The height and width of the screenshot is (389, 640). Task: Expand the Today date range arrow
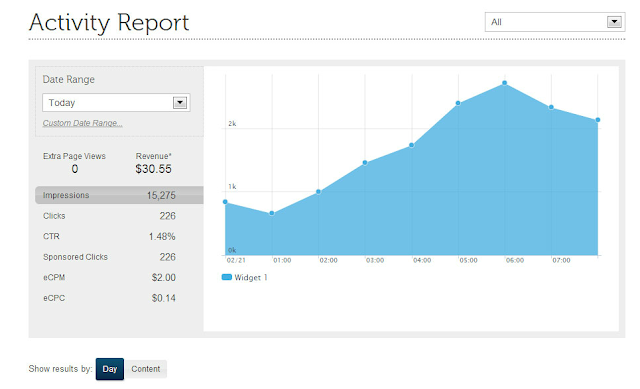point(180,102)
